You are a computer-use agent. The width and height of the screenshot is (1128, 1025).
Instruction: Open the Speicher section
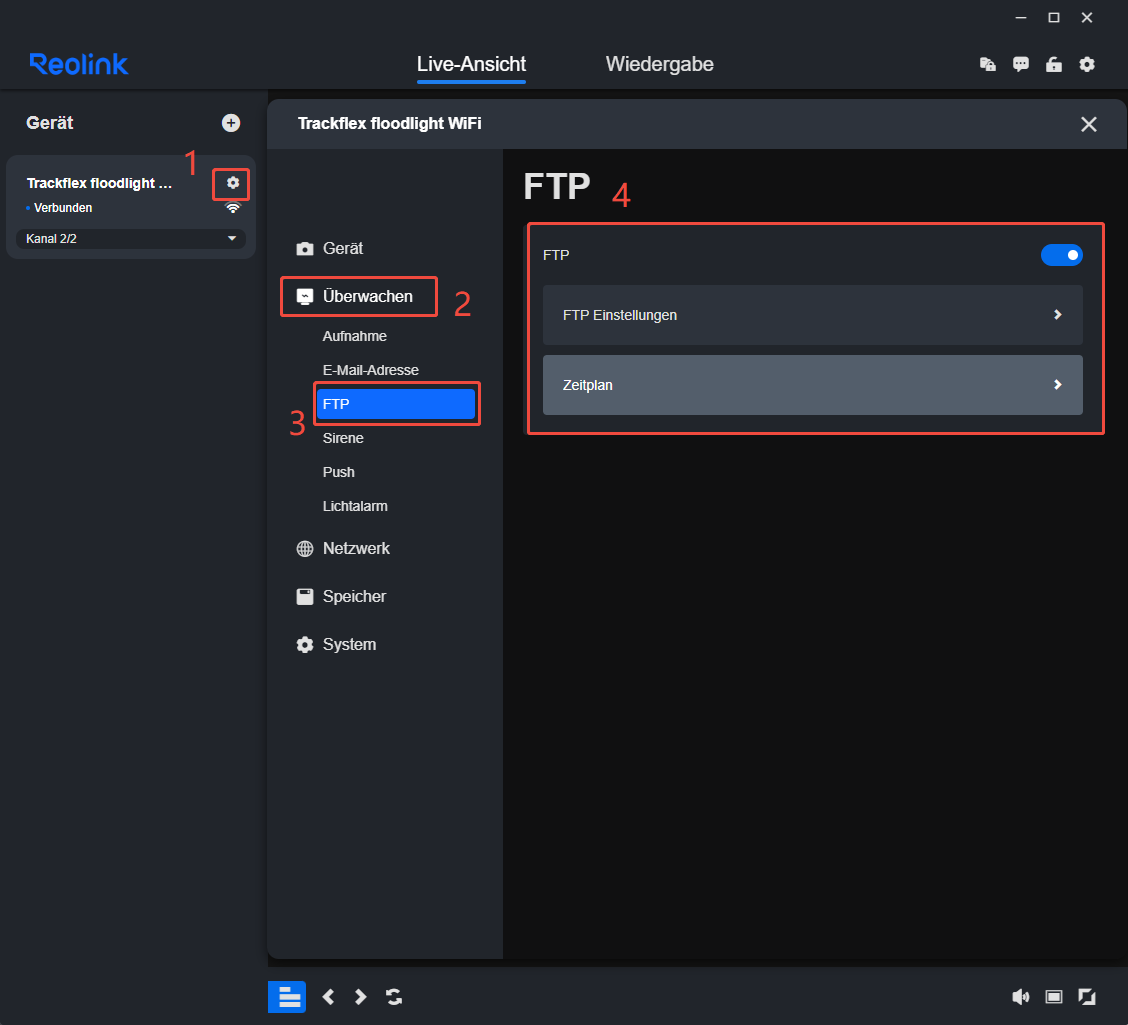[354, 596]
